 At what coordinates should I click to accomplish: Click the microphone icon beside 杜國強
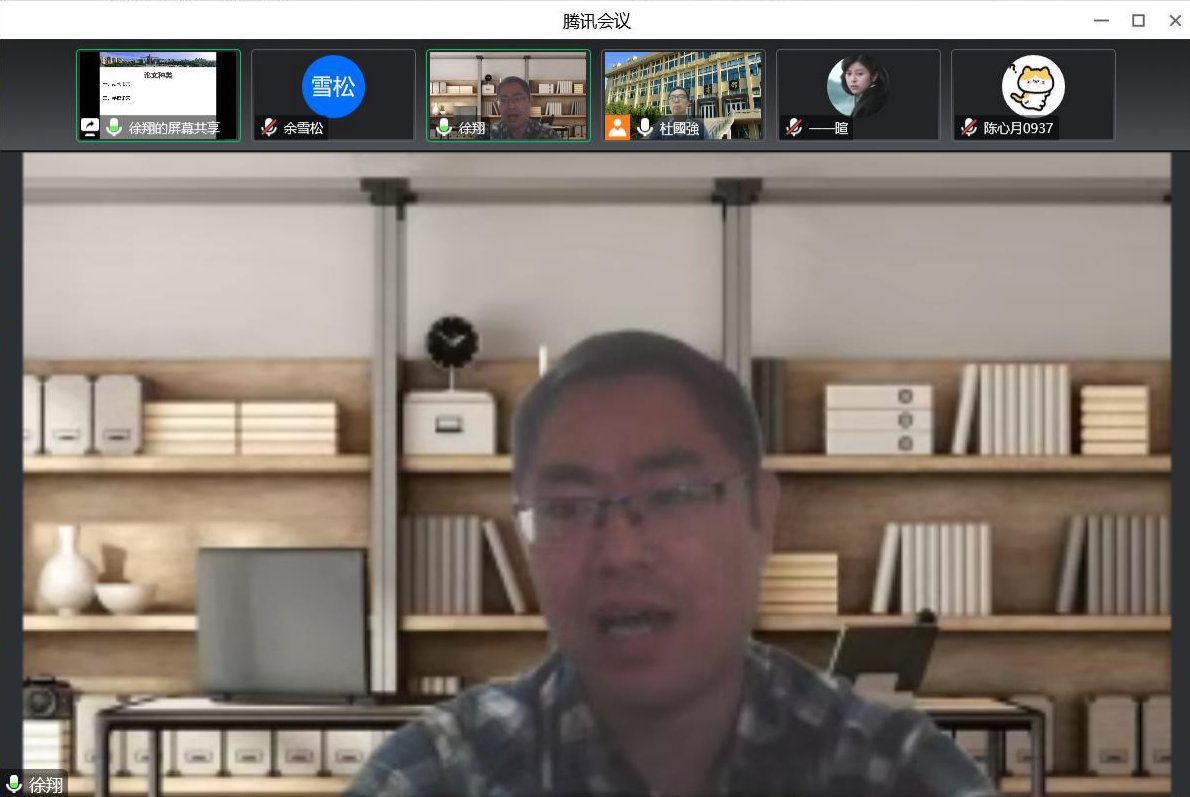pyautogui.click(x=645, y=127)
